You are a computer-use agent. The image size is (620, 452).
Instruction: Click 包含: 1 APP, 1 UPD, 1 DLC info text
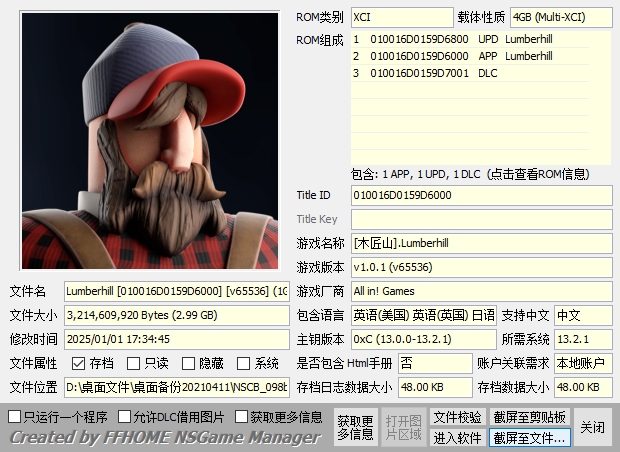[x=470, y=174]
